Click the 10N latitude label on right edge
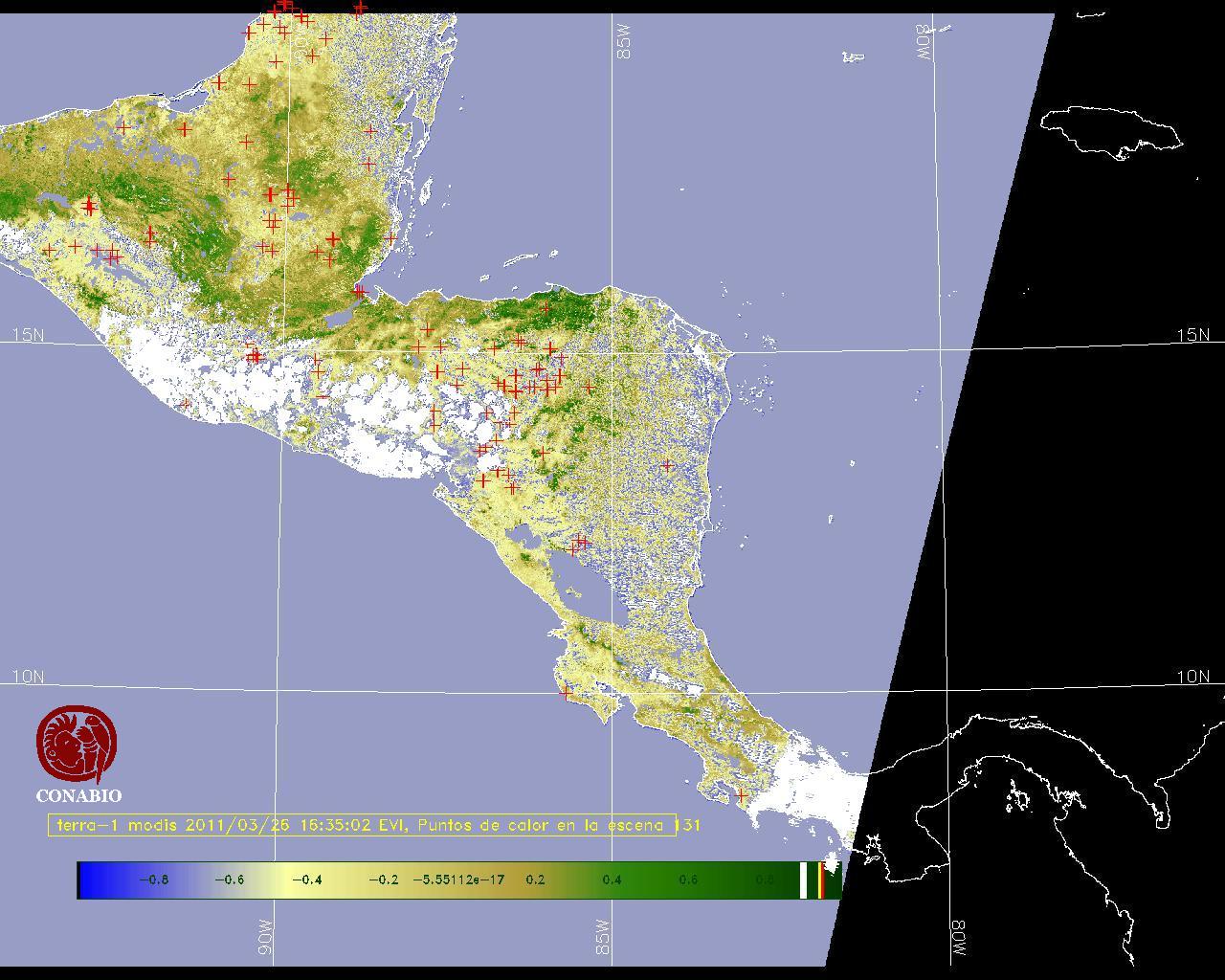This screenshot has height=980, width=1225. (1192, 677)
